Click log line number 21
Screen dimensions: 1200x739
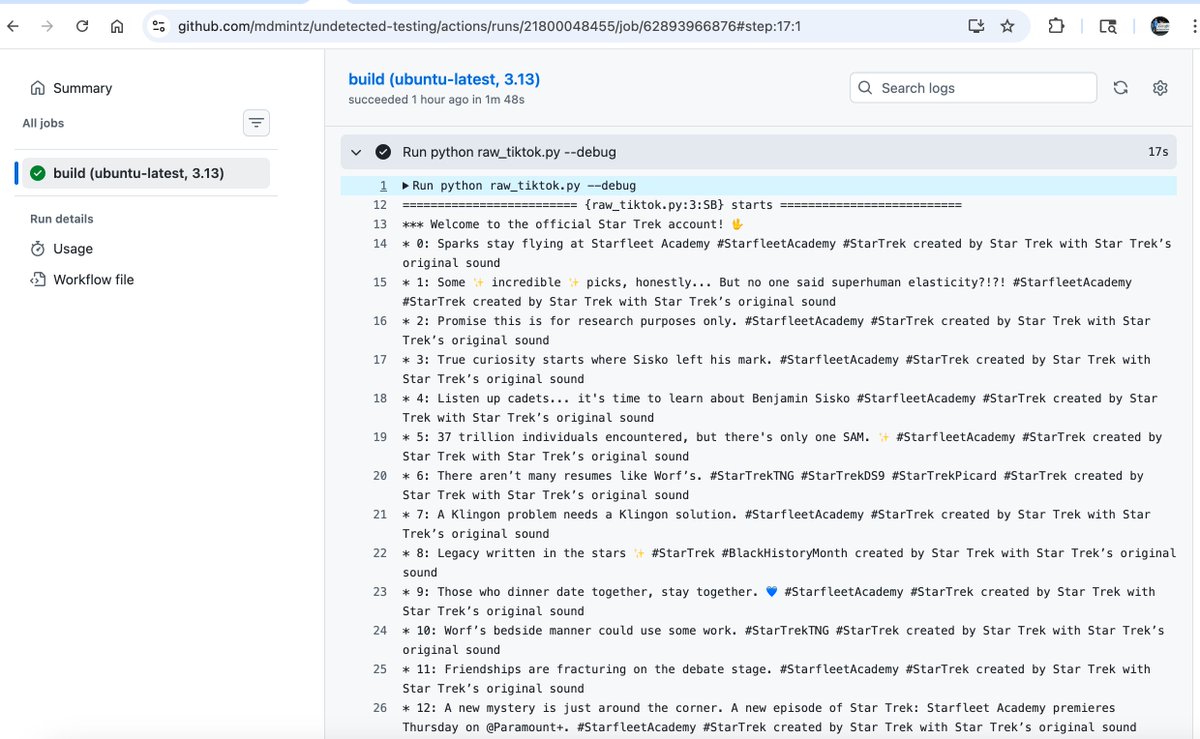[380, 514]
